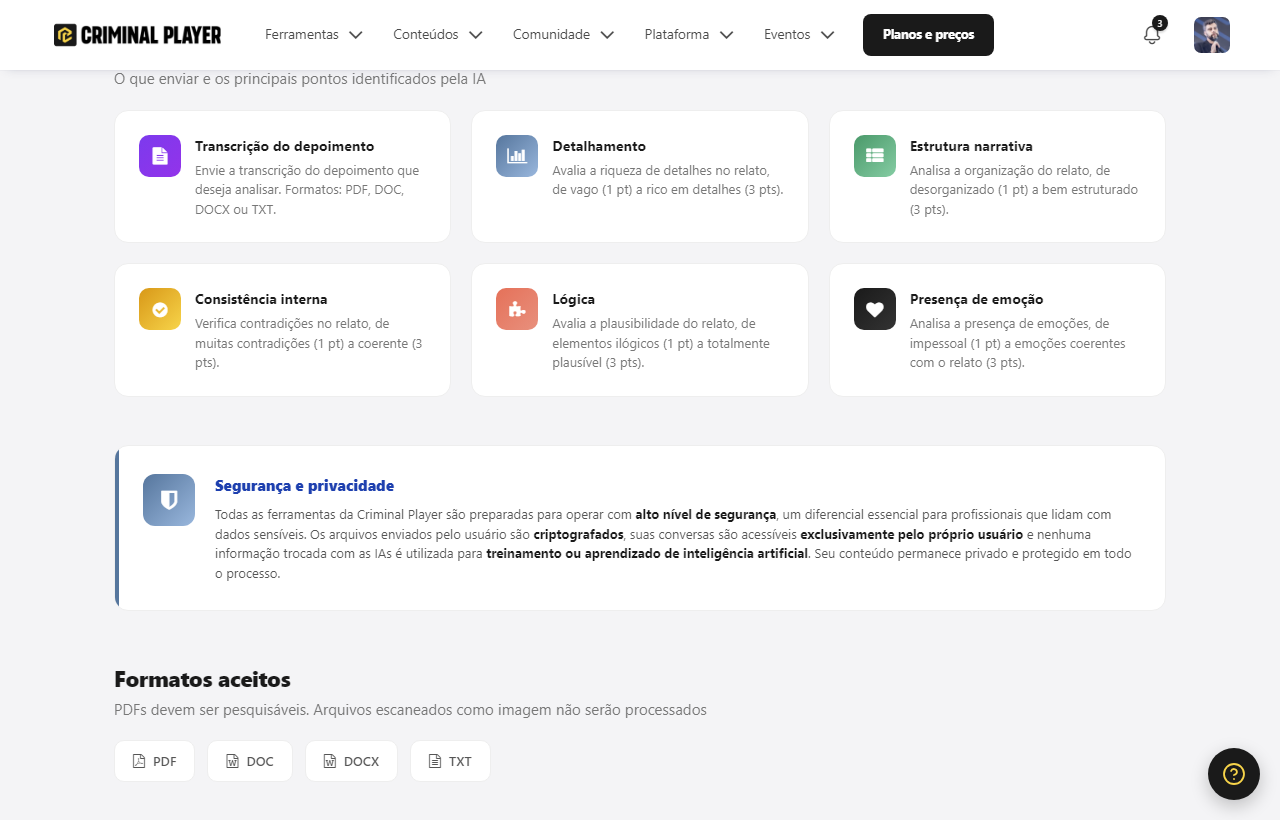Image resolution: width=1280 pixels, height=820 pixels.
Task: Open the notifications bell
Action: point(1152,35)
